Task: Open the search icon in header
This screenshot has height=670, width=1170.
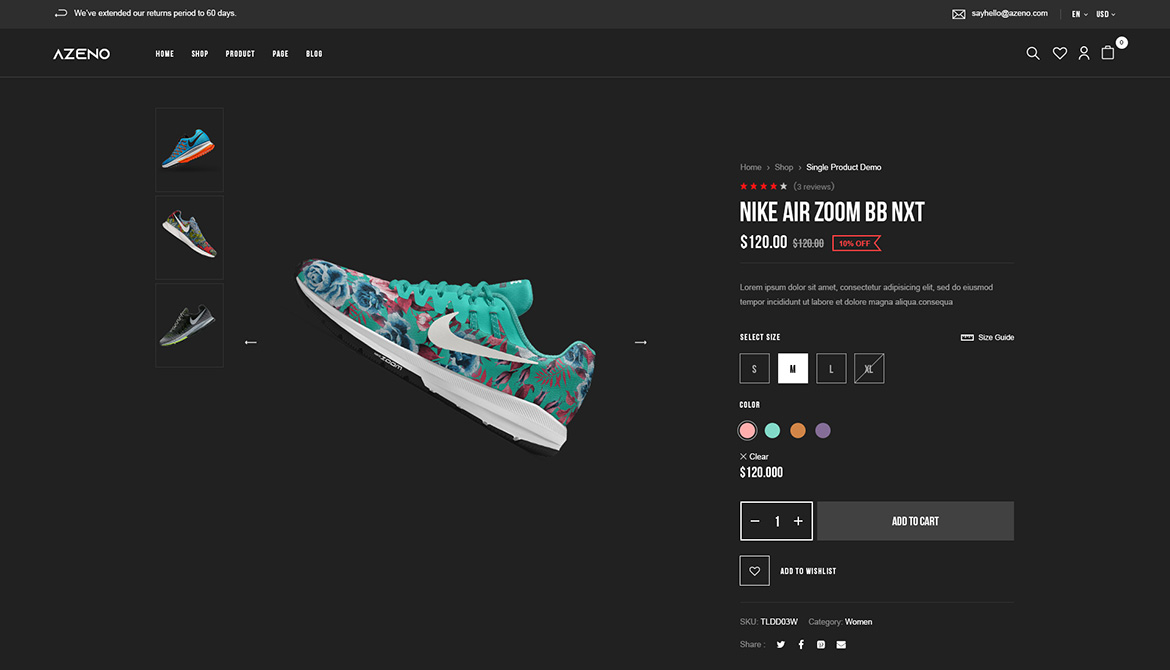Action: 1033,53
